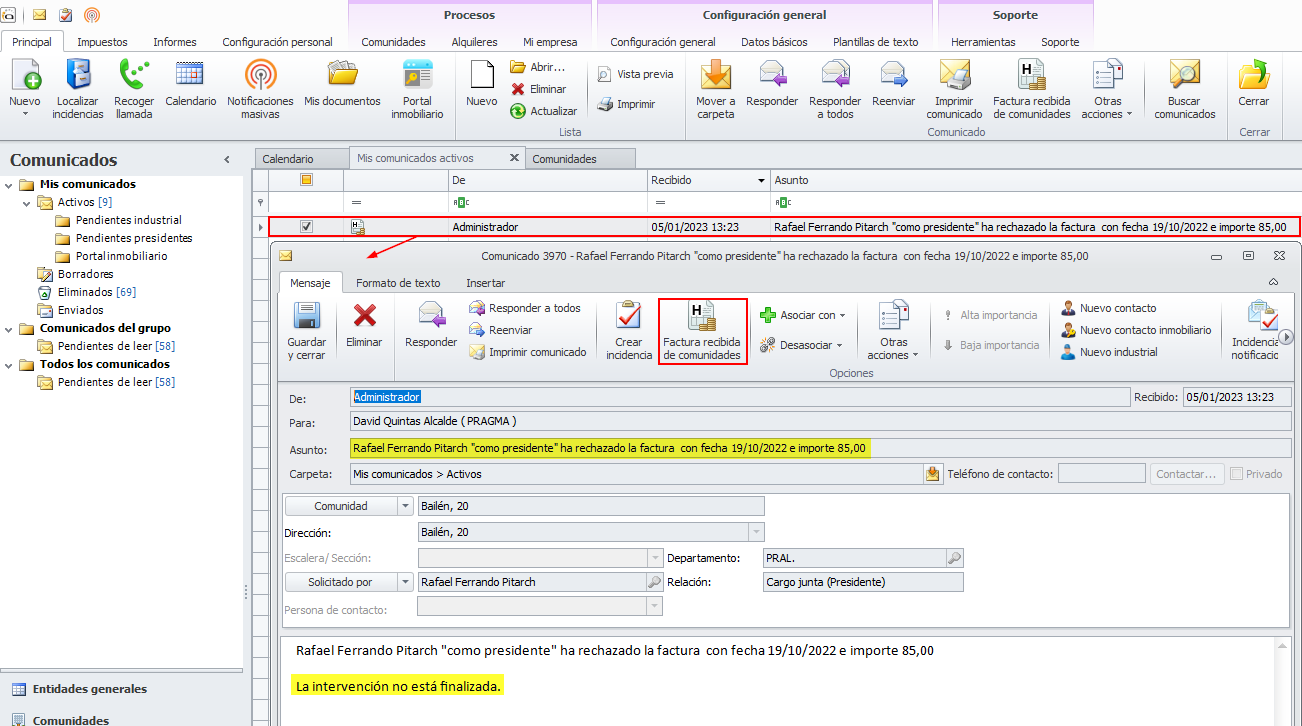Tick the Privado checkbox
Screen dimensions: 1302x726
point(1237,474)
